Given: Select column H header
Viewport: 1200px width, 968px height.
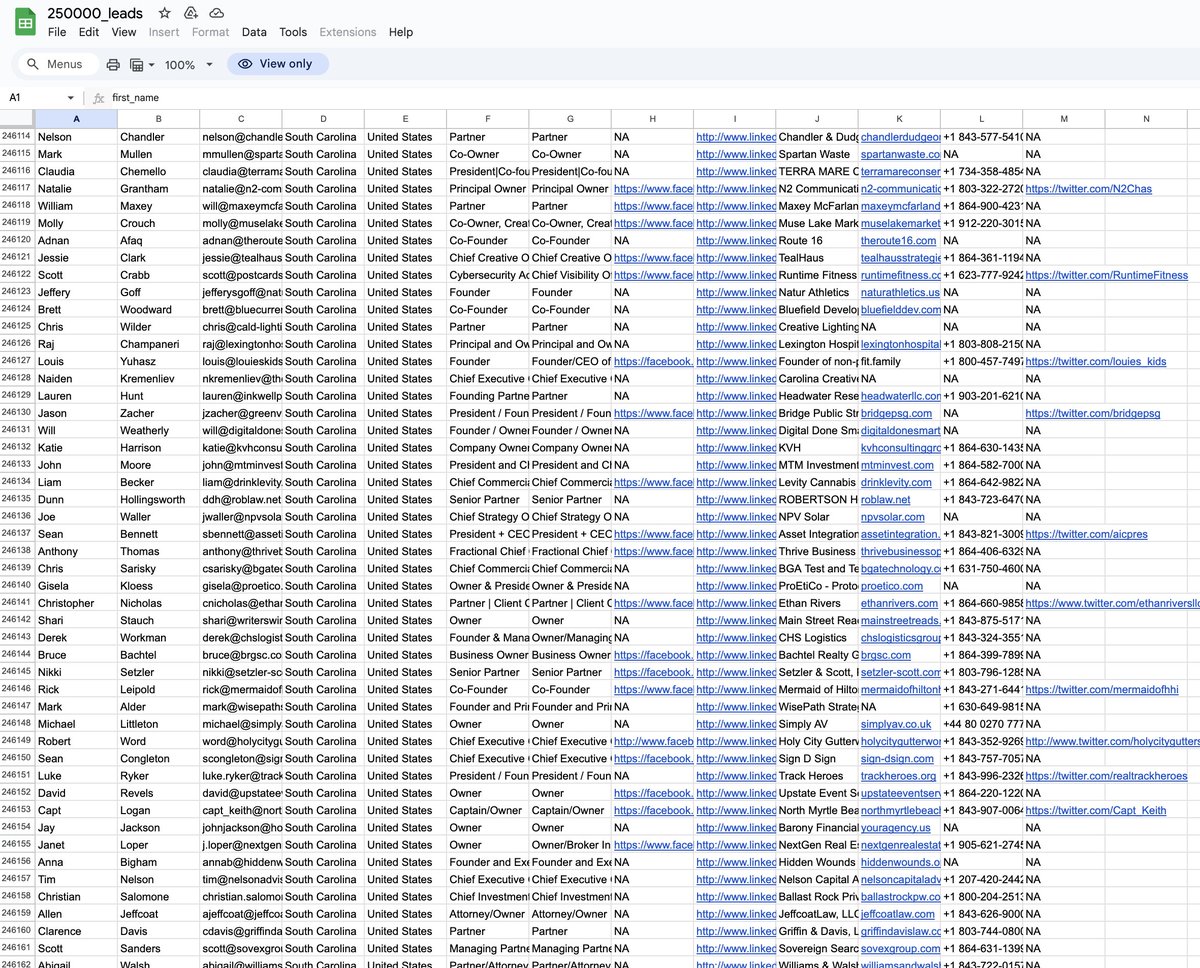Looking at the screenshot, I should pos(652,119).
